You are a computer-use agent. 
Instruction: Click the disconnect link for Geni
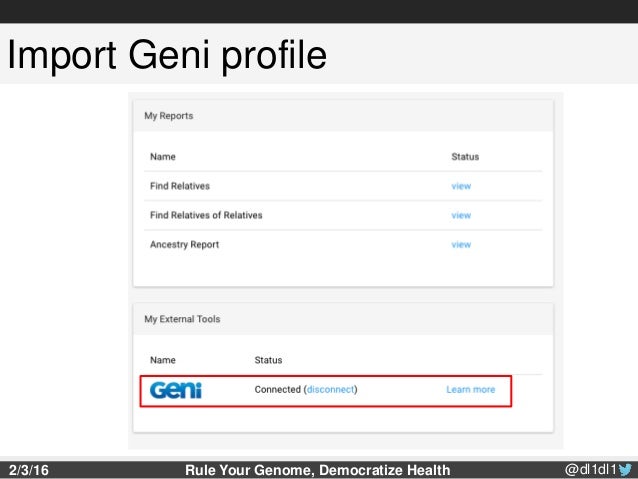[x=330, y=389]
